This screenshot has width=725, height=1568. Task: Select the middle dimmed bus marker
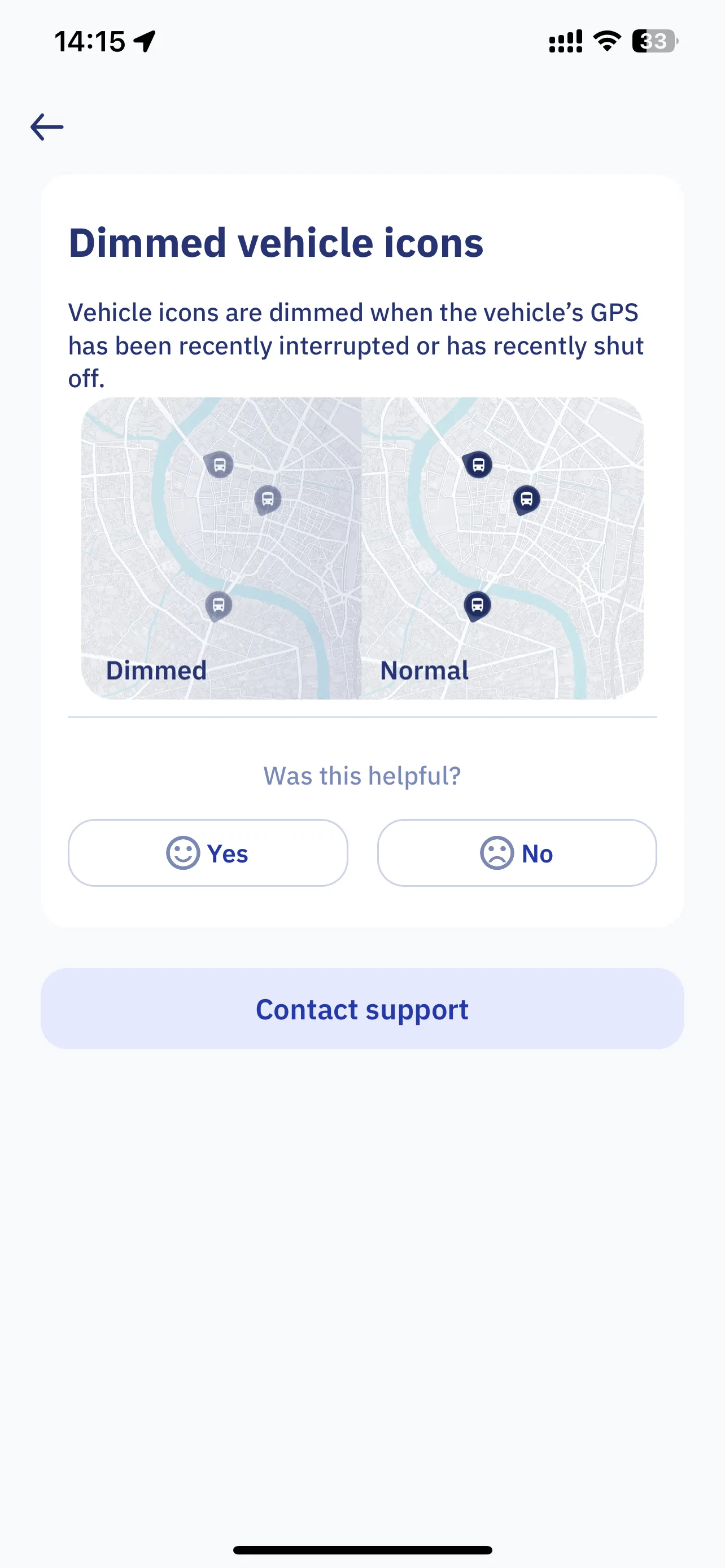coord(267,500)
